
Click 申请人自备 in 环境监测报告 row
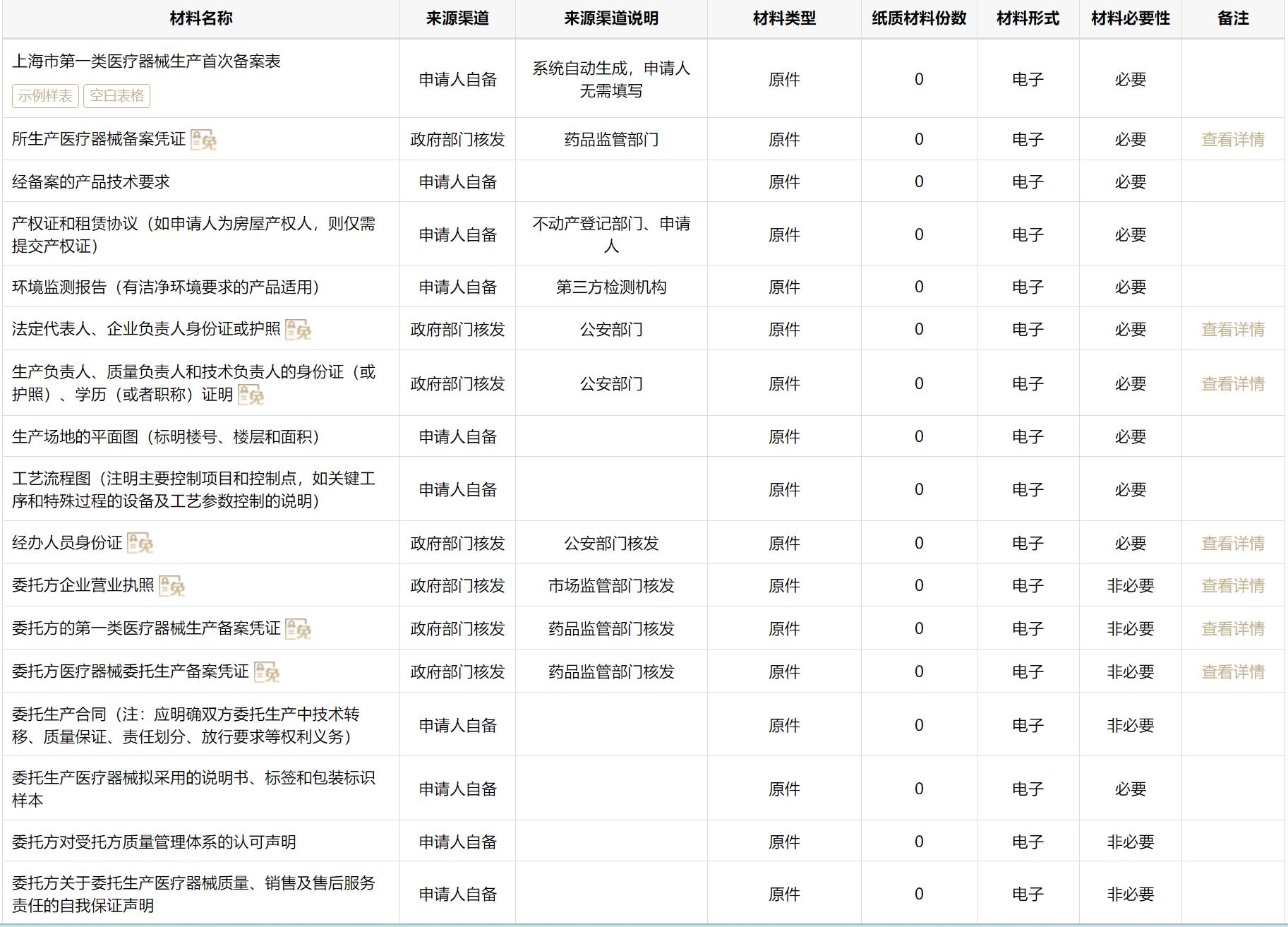pyautogui.click(x=457, y=287)
